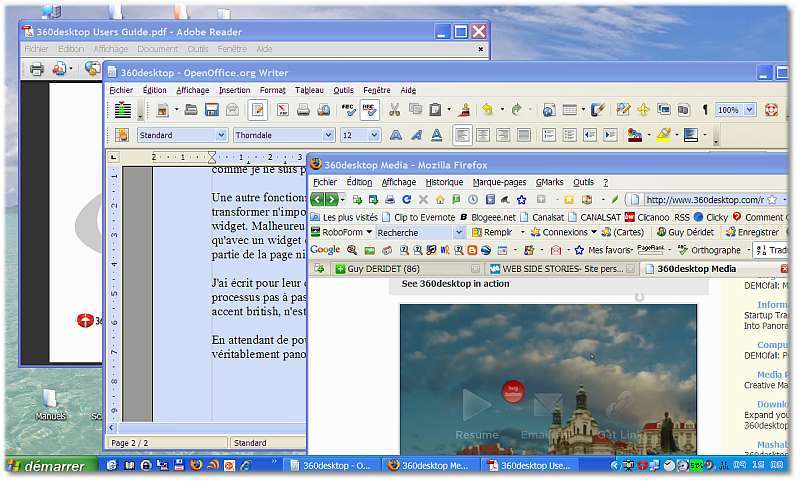Switch to the Guy DERIDET (86) tab

tap(407, 269)
